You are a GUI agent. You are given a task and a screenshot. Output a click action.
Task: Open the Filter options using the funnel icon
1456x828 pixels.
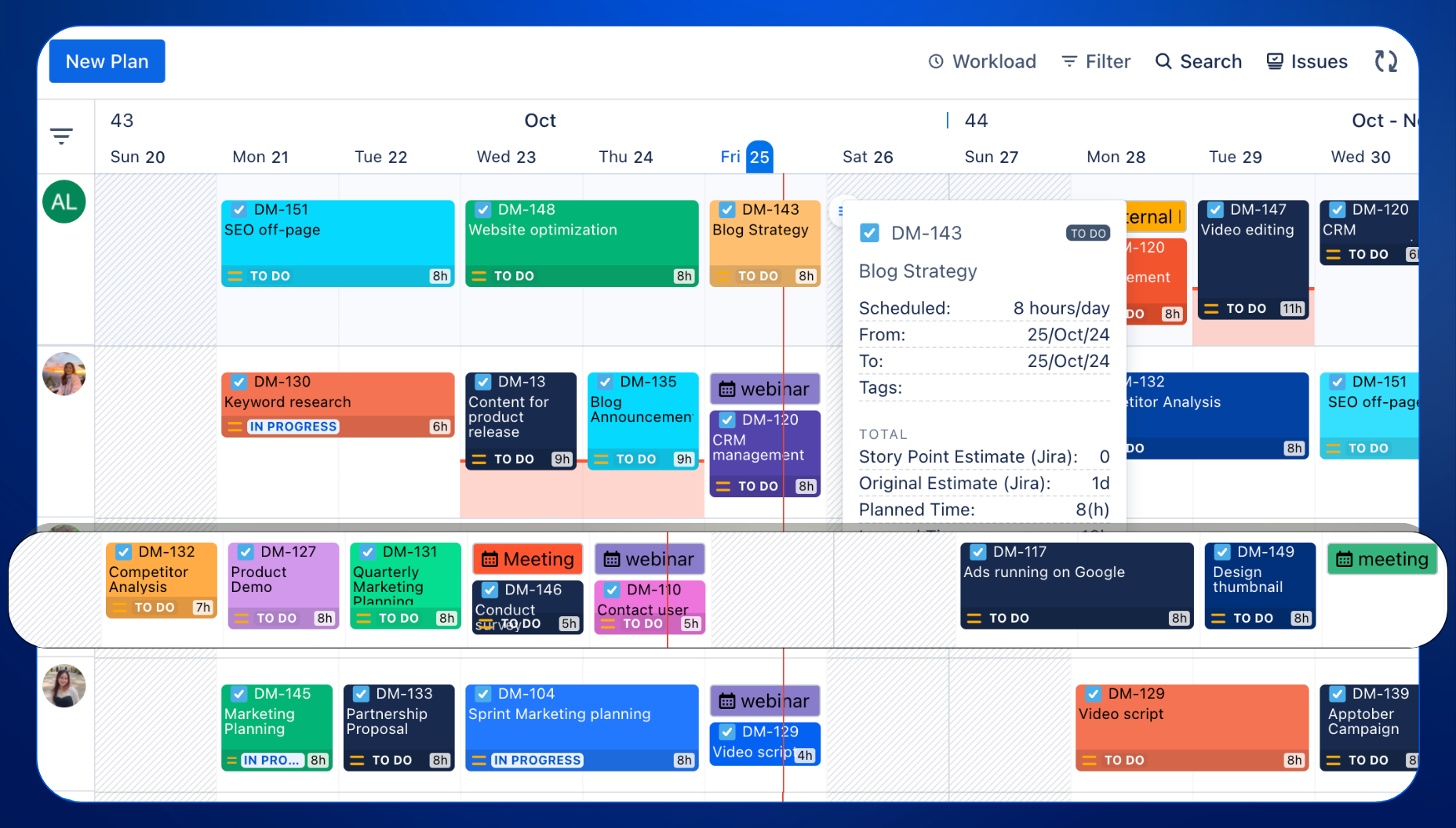click(x=1096, y=61)
